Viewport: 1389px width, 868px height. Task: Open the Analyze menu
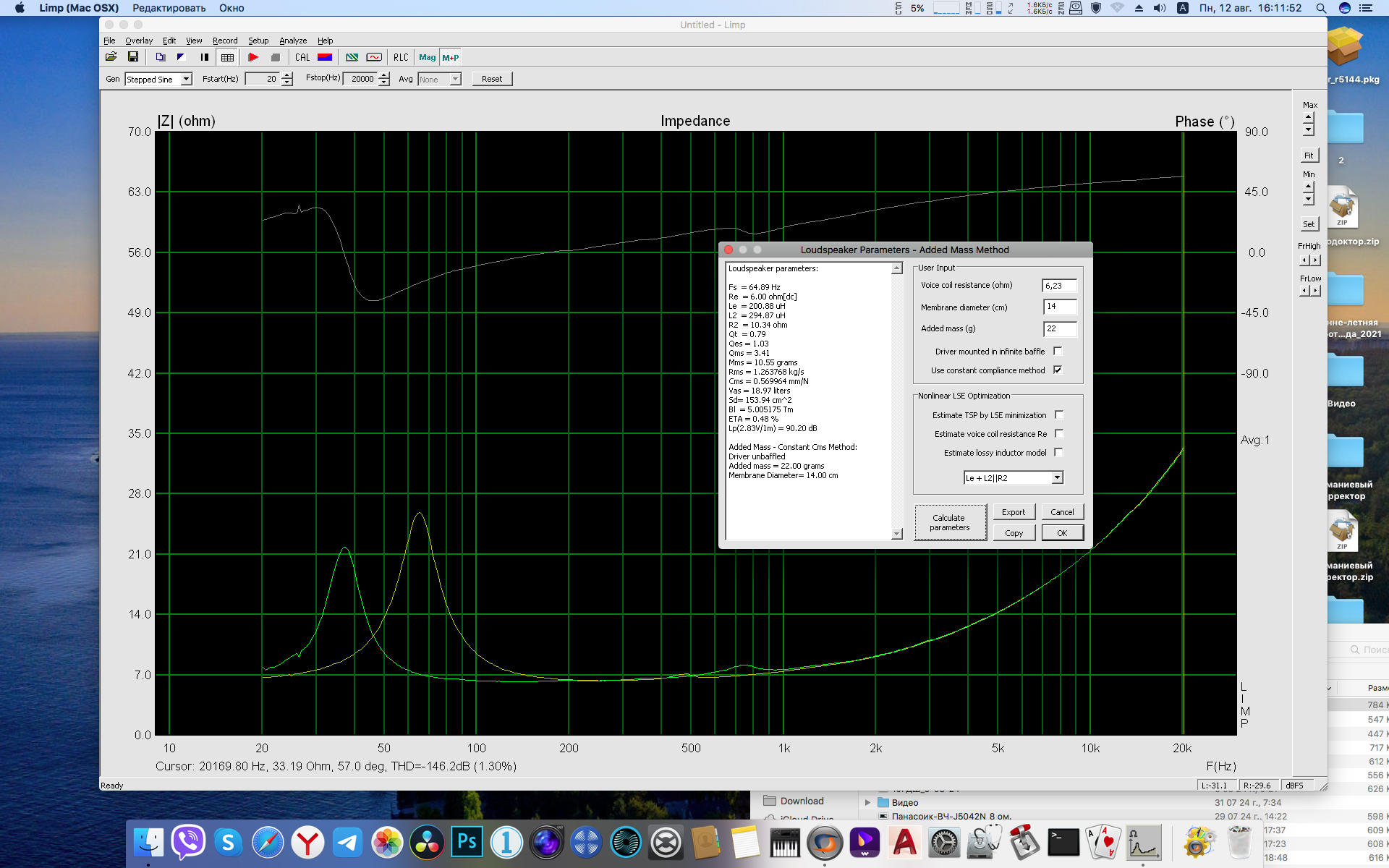point(293,41)
